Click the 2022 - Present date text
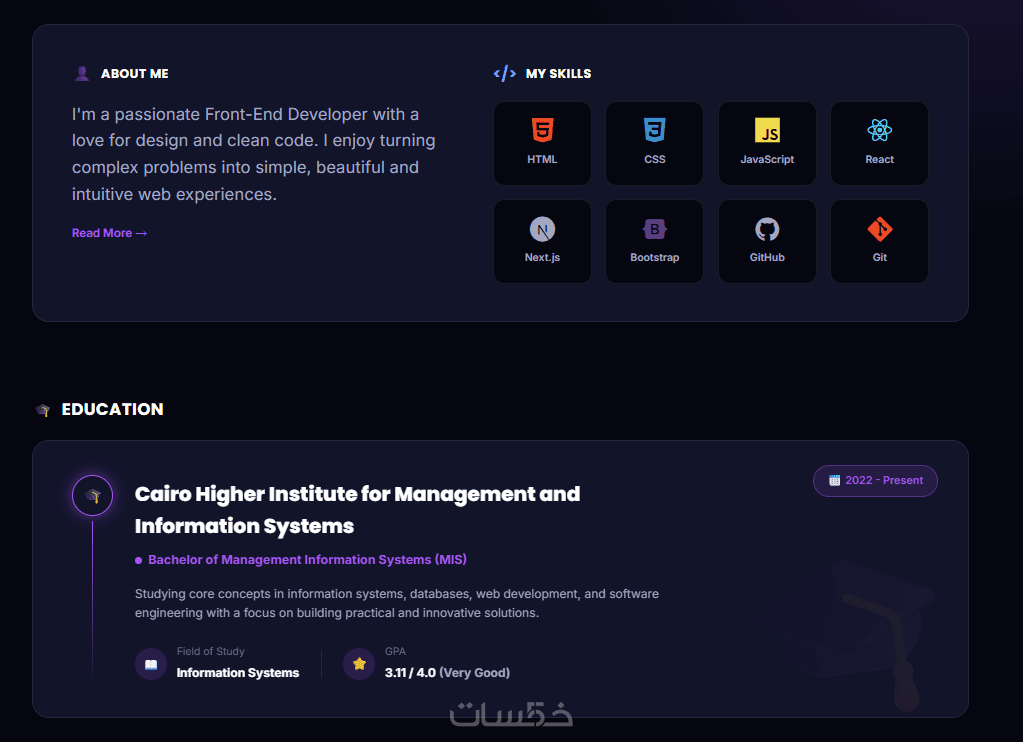 pos(884,480)
